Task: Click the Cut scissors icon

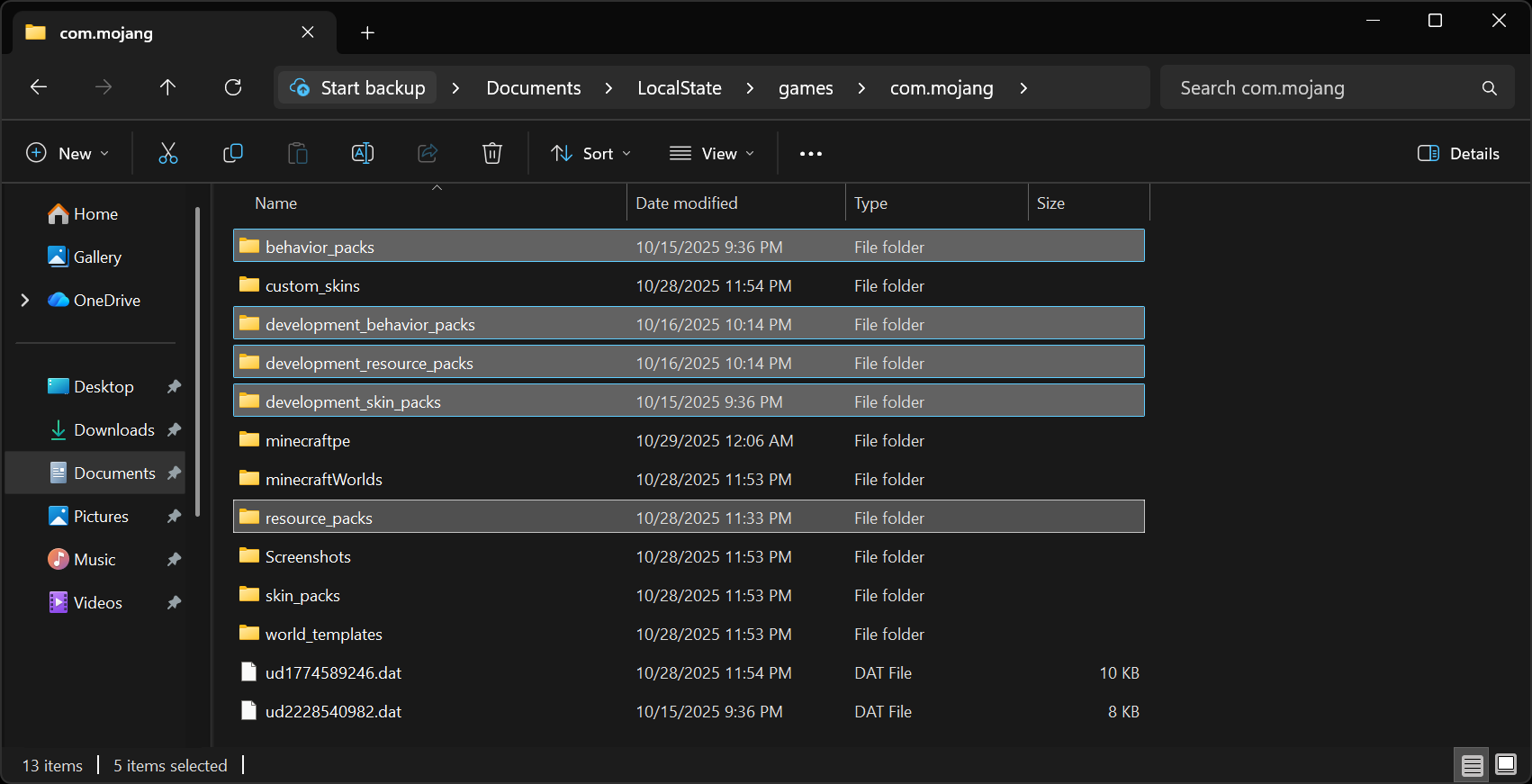Action: coord(168,153)
